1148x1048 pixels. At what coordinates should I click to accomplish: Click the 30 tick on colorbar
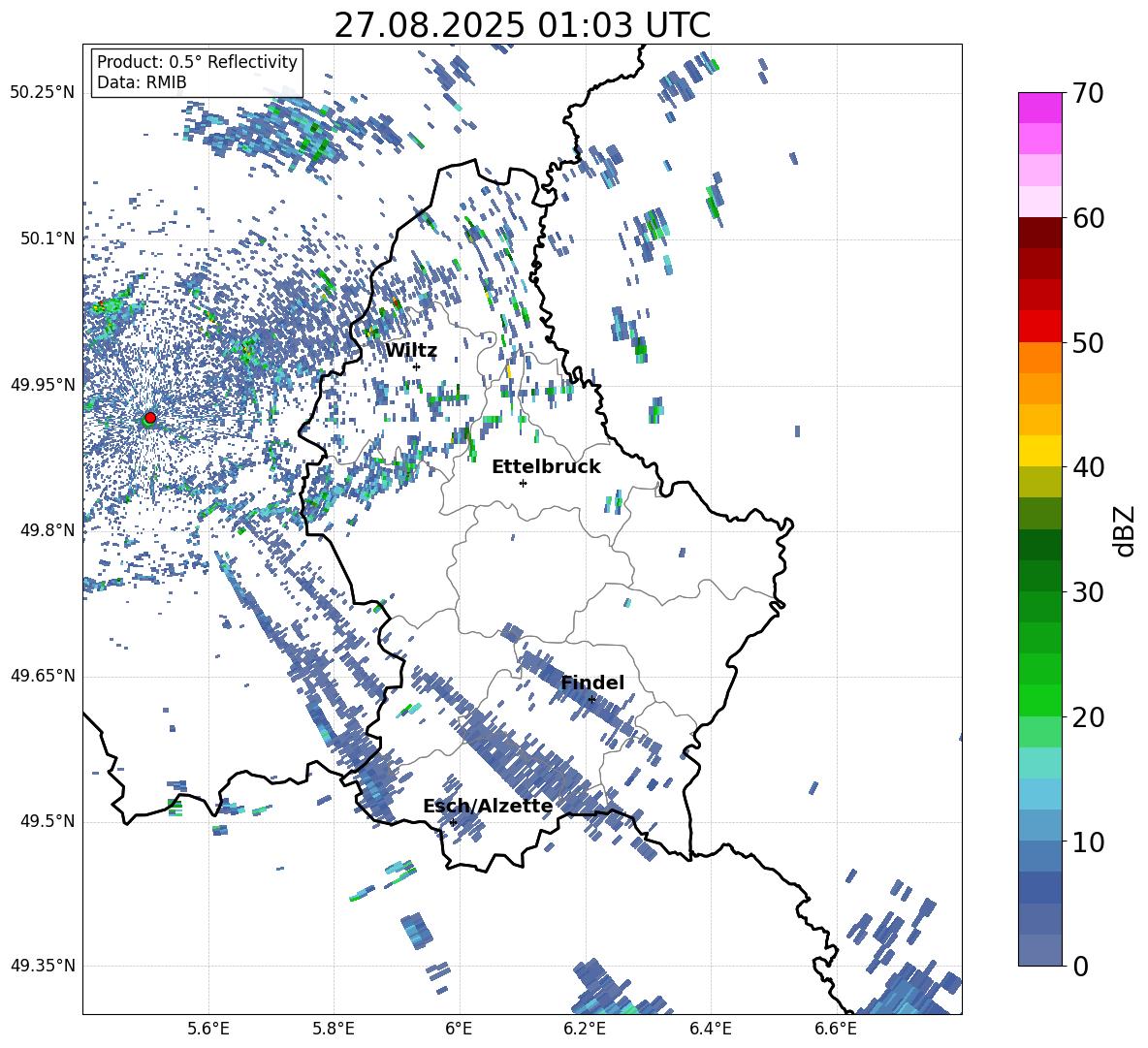tap(1088, 592)
